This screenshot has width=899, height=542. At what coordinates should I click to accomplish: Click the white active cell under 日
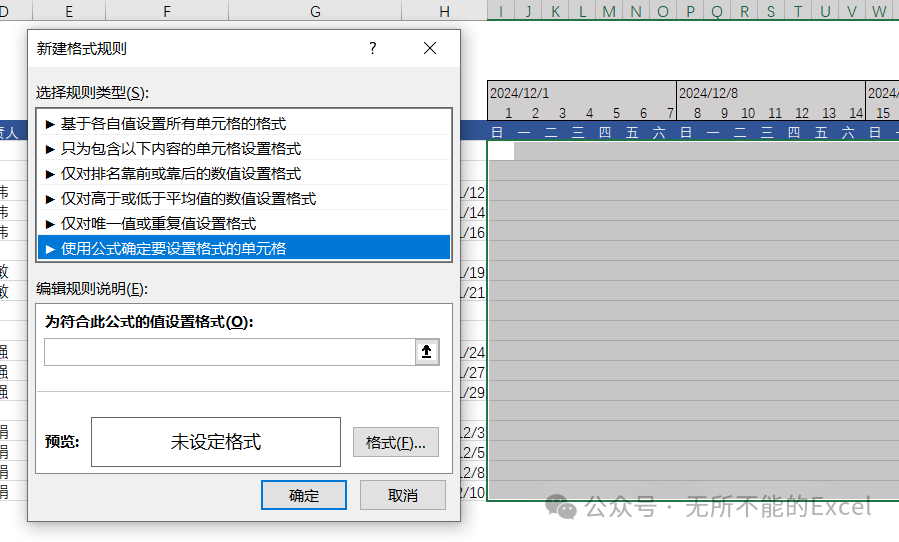pos(501,150)
